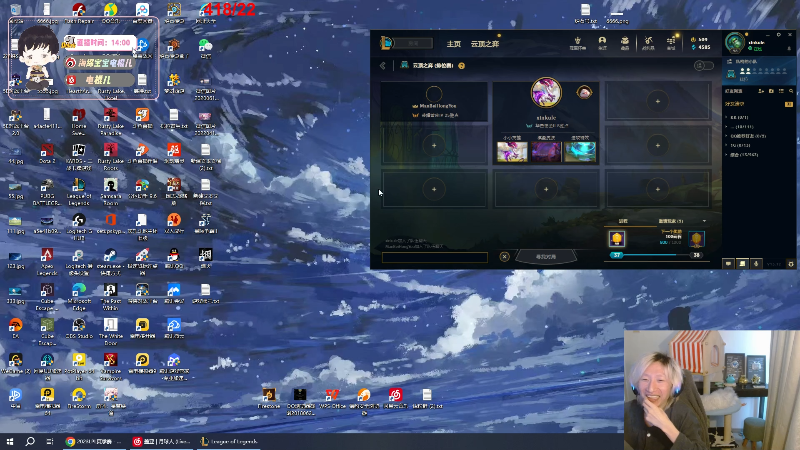
Task: Expand the fifth friends group arrow
Action: coord(727,154)
